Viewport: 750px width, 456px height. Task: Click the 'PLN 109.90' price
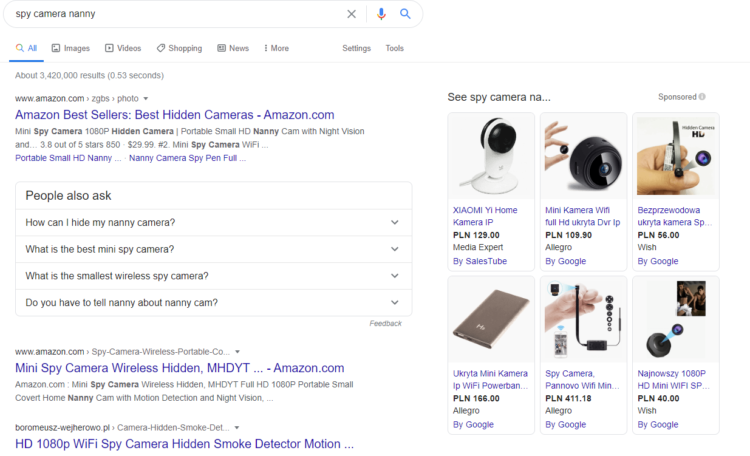[x=568, y=235]
